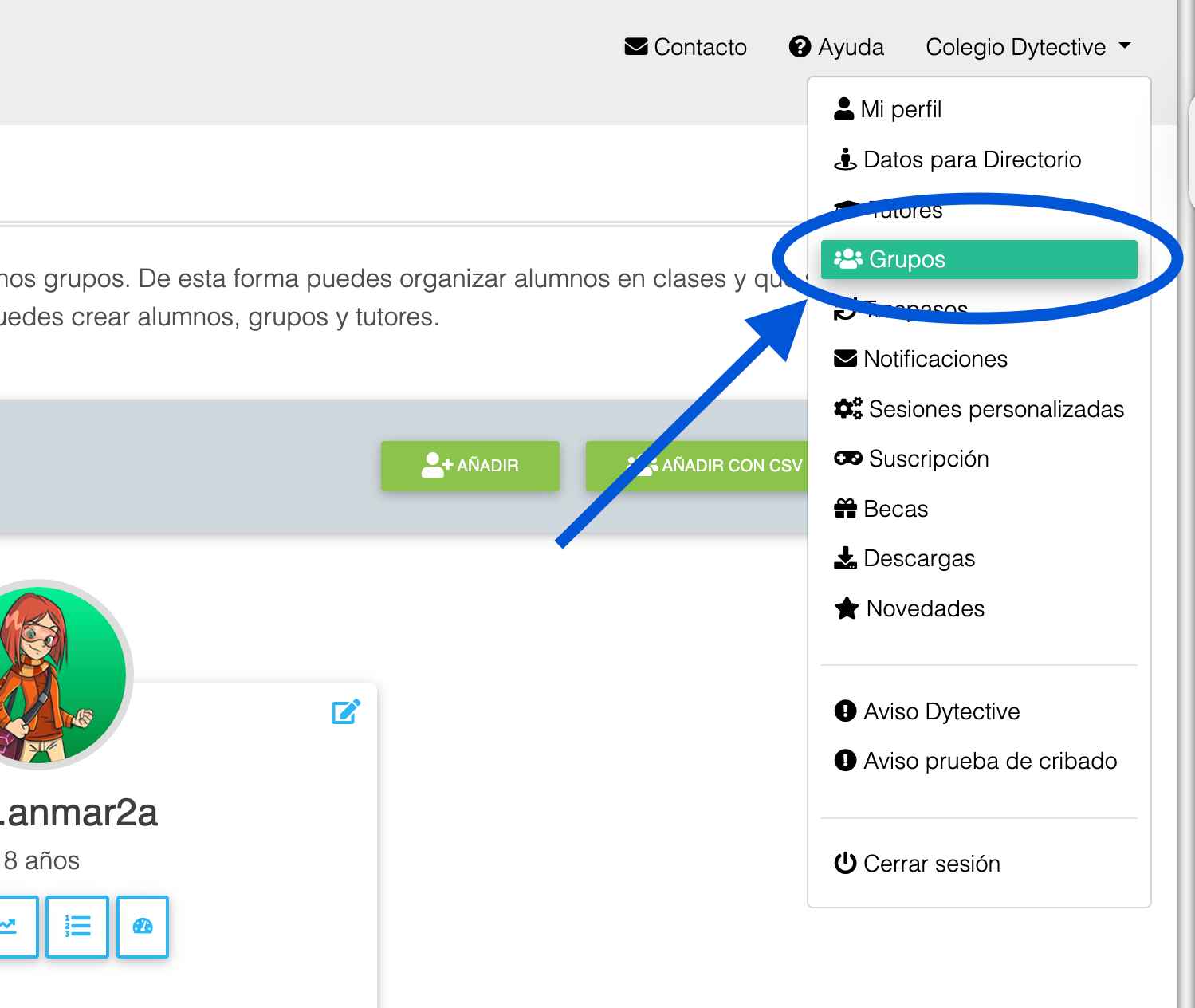Screen dimensions: 1195x1008
Task: Open Mi perfil menu entry
Action: pos(979,109)
